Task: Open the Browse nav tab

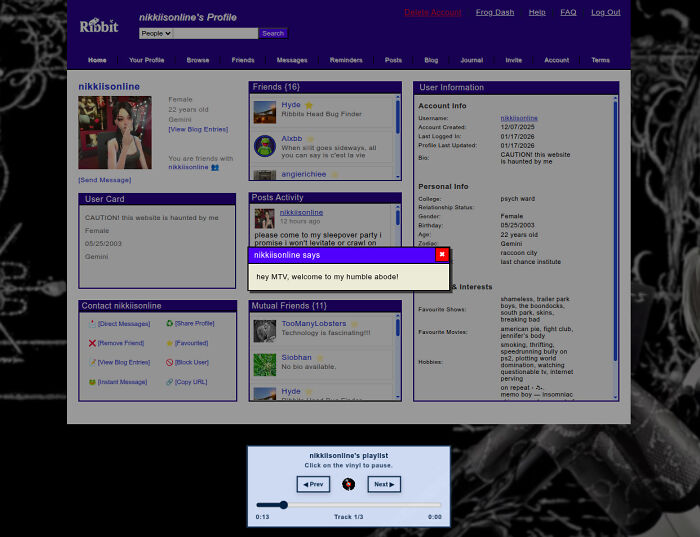Action: pyautogui.click(x=198, y=60)
